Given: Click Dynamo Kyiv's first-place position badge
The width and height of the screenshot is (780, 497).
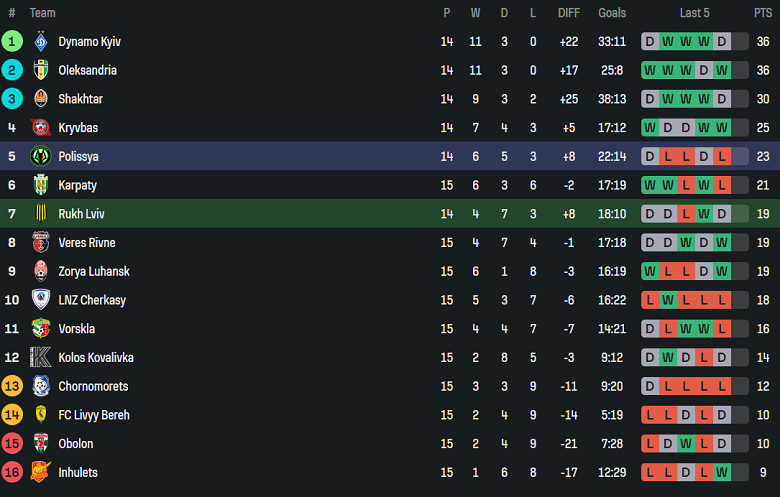Looking at the screenshot, I should click(12, 42).
